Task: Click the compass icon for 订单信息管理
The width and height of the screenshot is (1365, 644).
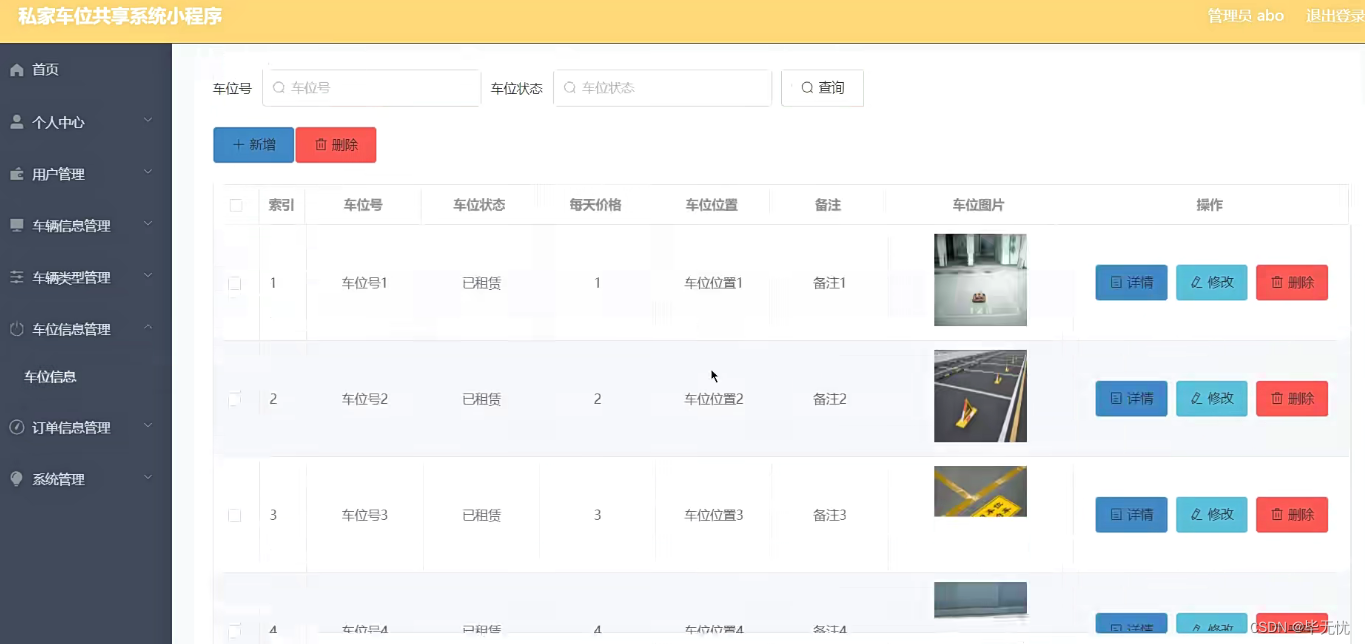Action: tap(16, 427)
